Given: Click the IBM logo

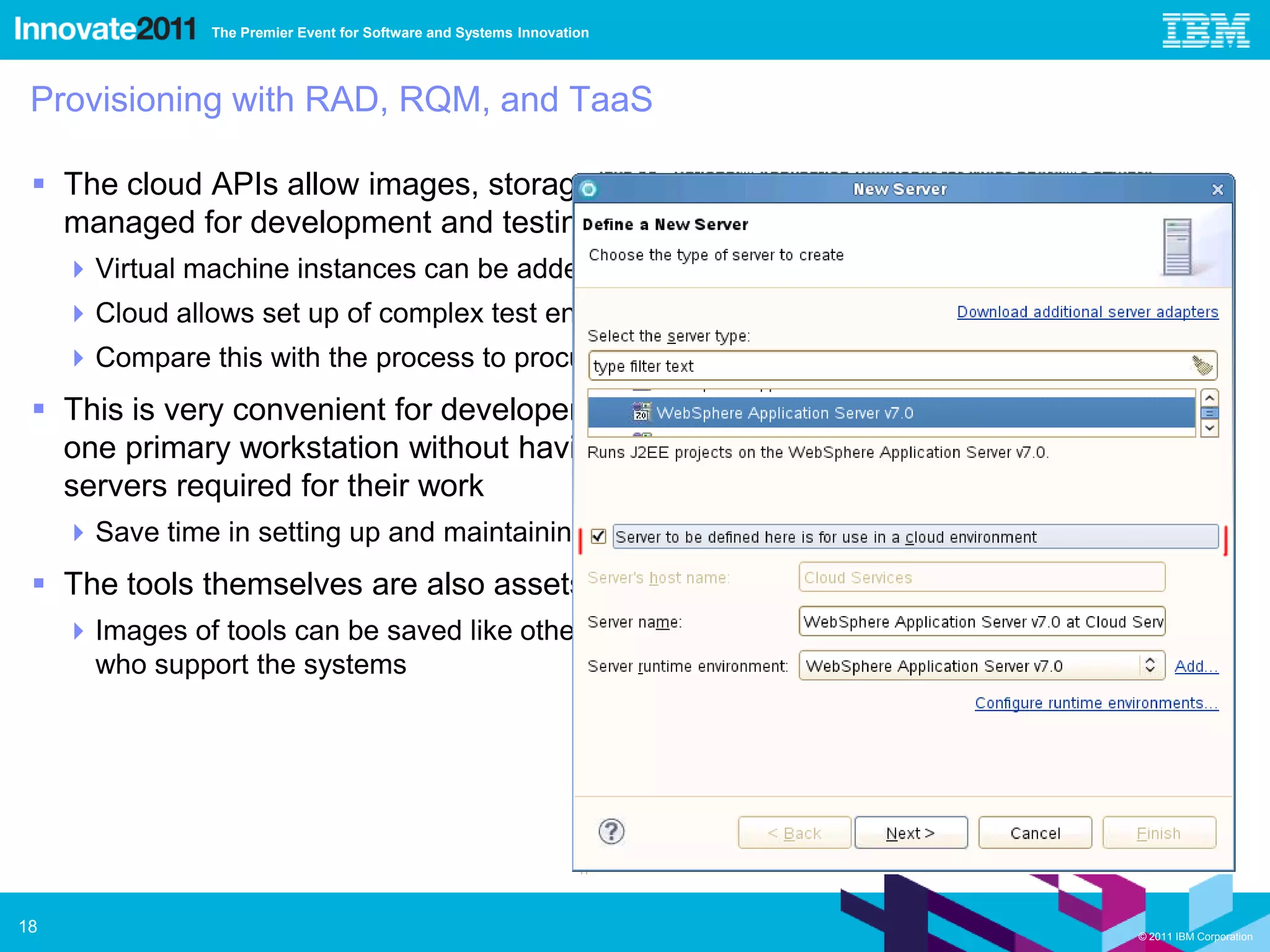Looking at the screenshot, I should click(x=1206, y=30).
